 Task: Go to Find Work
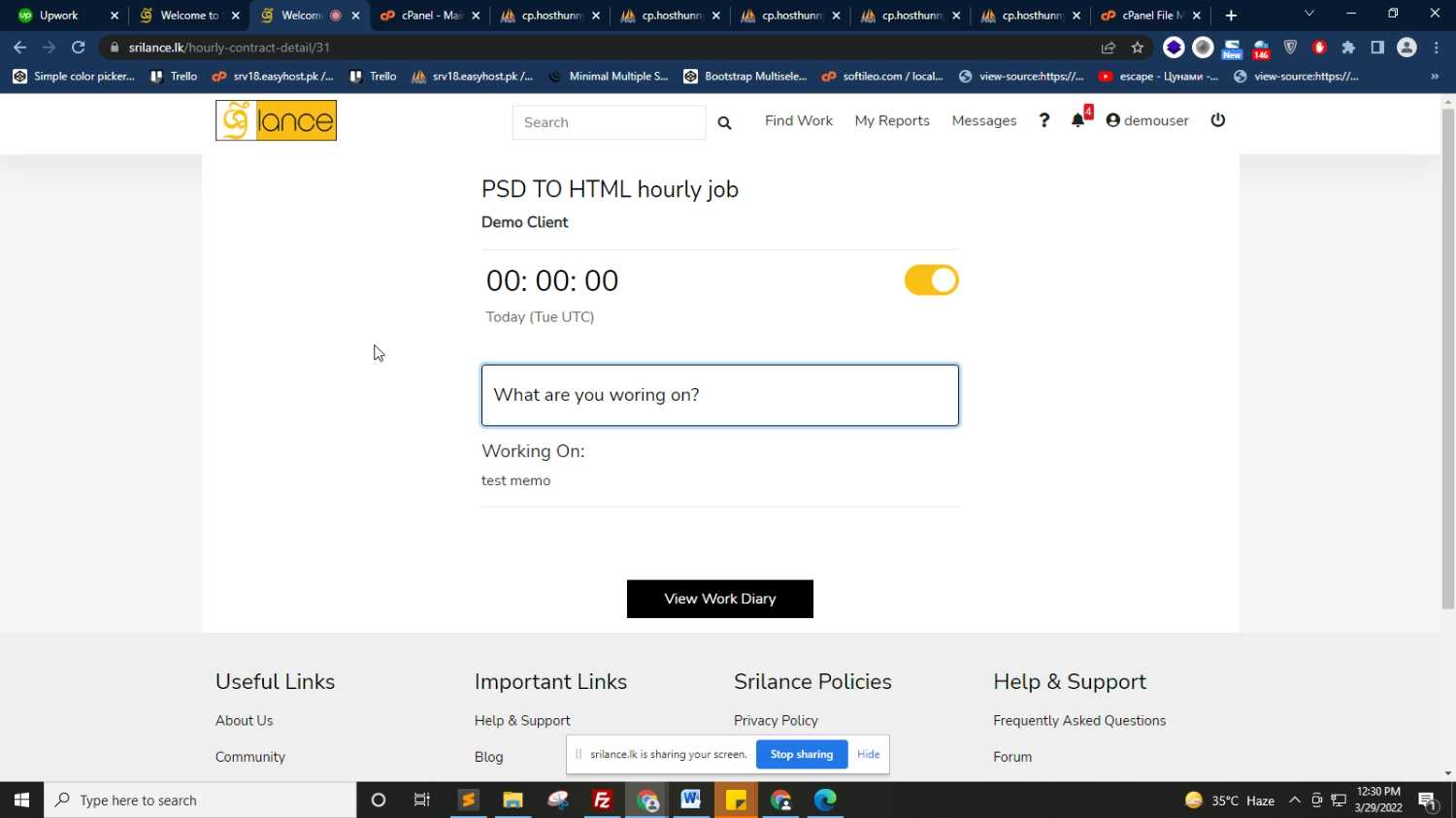pos(798,120)
